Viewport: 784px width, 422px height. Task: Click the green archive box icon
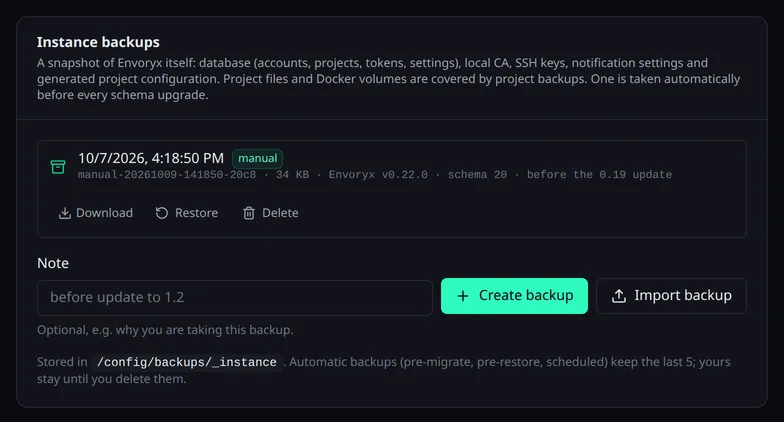[x=58, y=166]
